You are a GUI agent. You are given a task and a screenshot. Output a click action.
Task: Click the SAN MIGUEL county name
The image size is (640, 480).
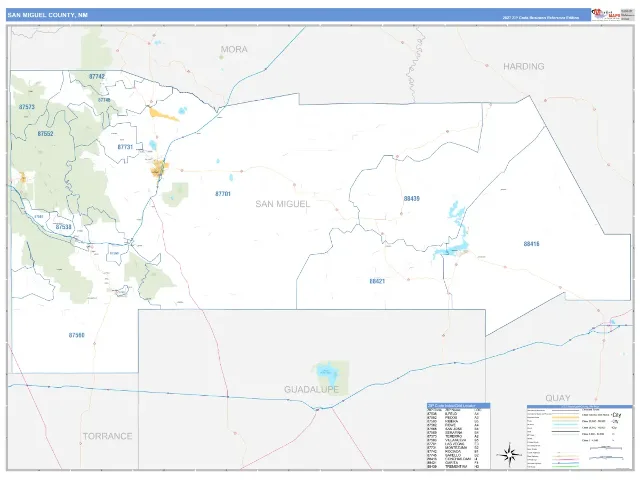(x=283, y=204)
